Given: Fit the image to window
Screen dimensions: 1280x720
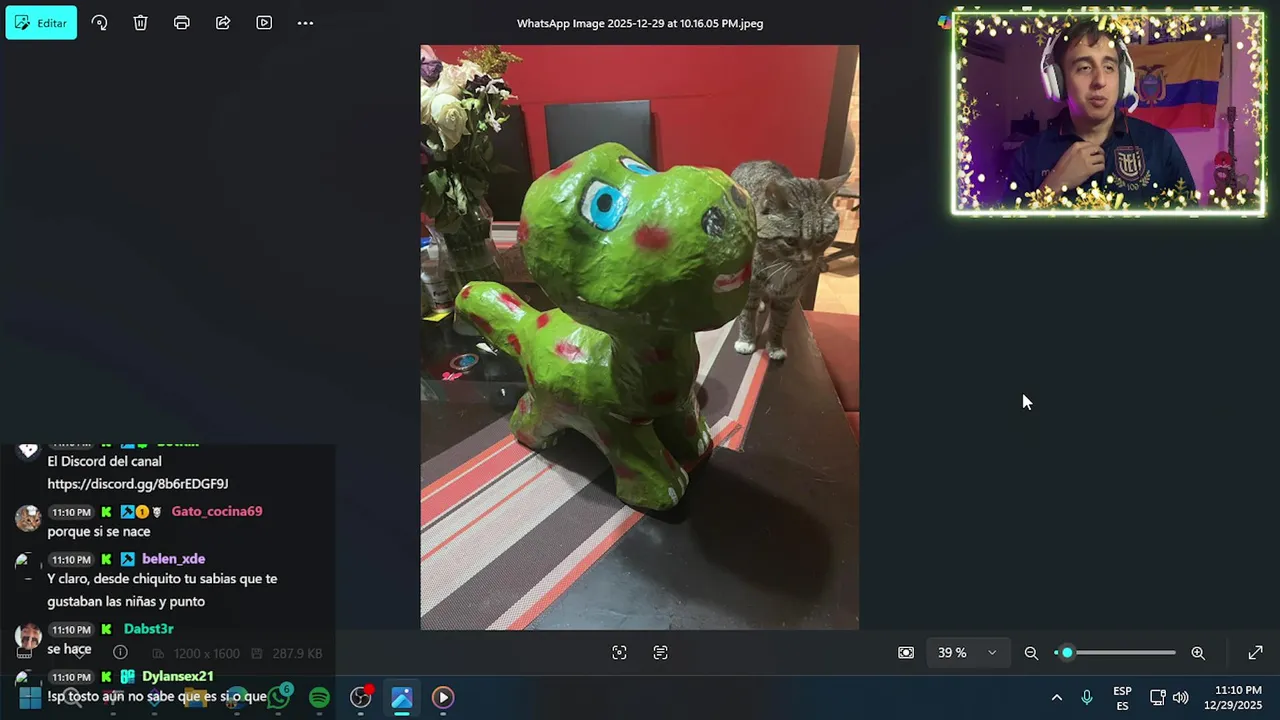Looking at the screenshot, I should point(906,653).
